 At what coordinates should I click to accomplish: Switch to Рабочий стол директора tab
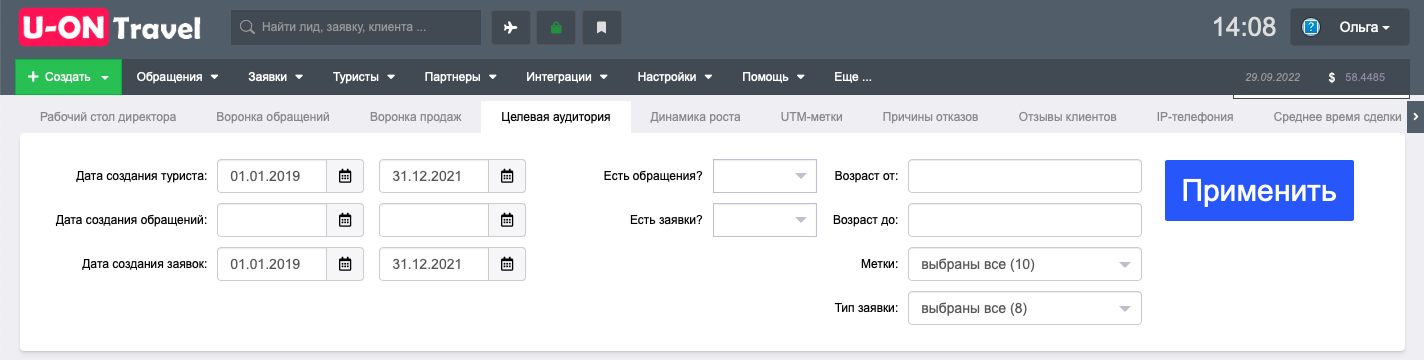[108, 117]
